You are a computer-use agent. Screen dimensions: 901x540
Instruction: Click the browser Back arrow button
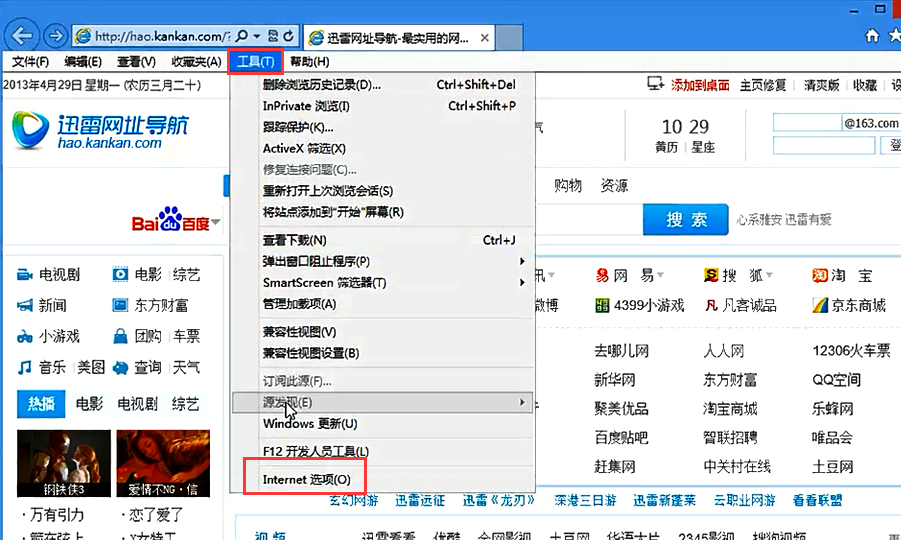(x=22, y=36)
